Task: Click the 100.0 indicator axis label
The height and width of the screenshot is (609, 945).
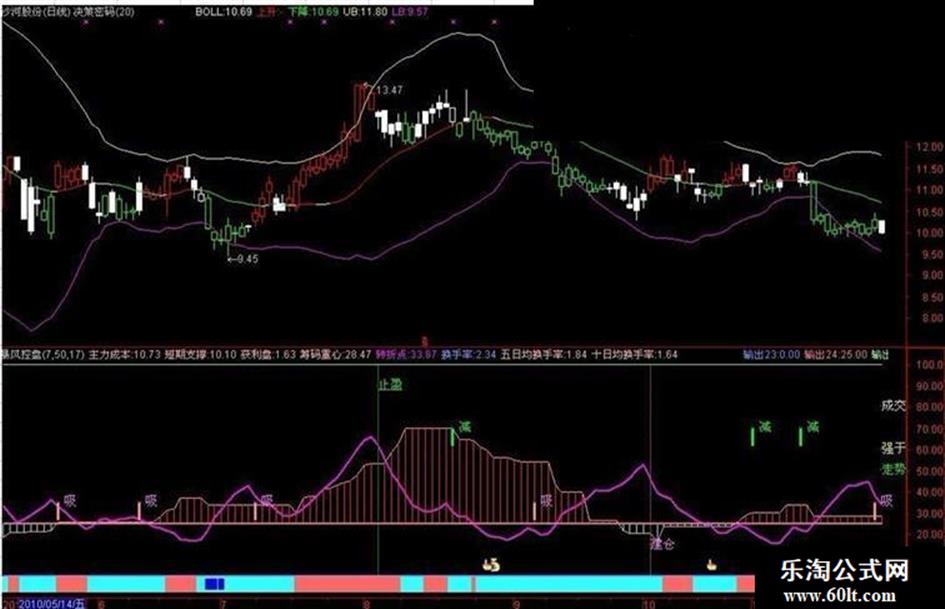Action: tap(929, 365)
